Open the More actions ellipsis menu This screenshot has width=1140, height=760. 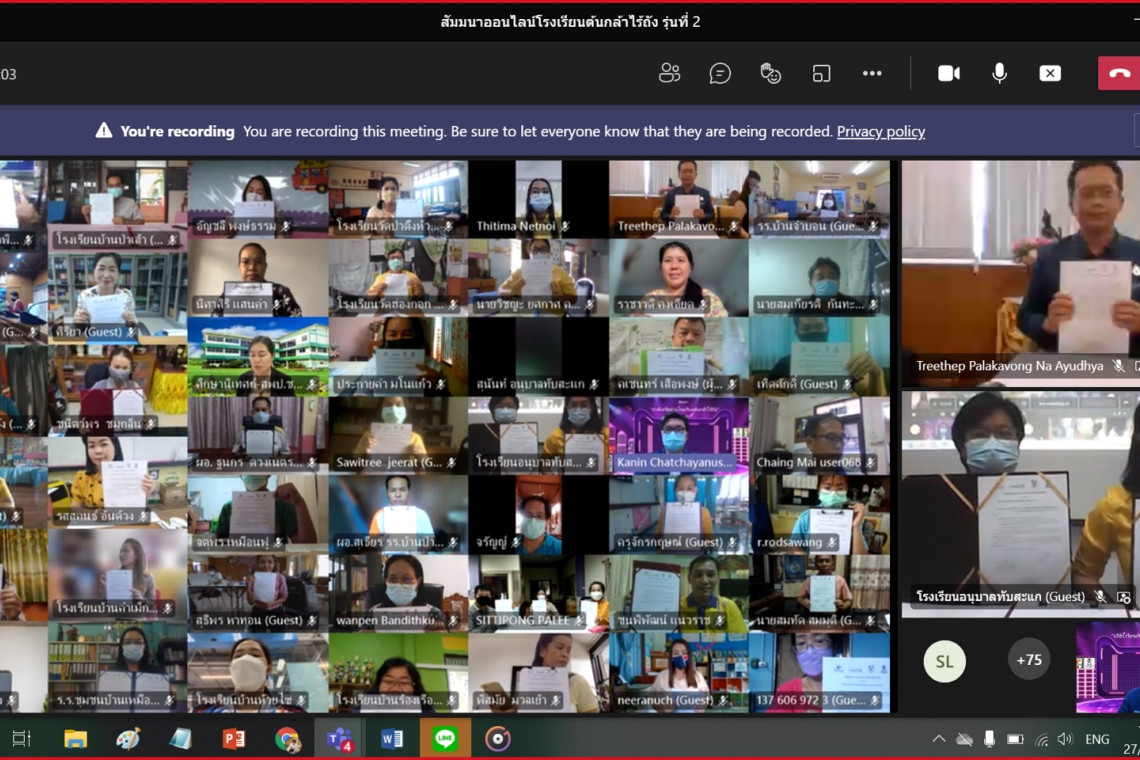872,73
